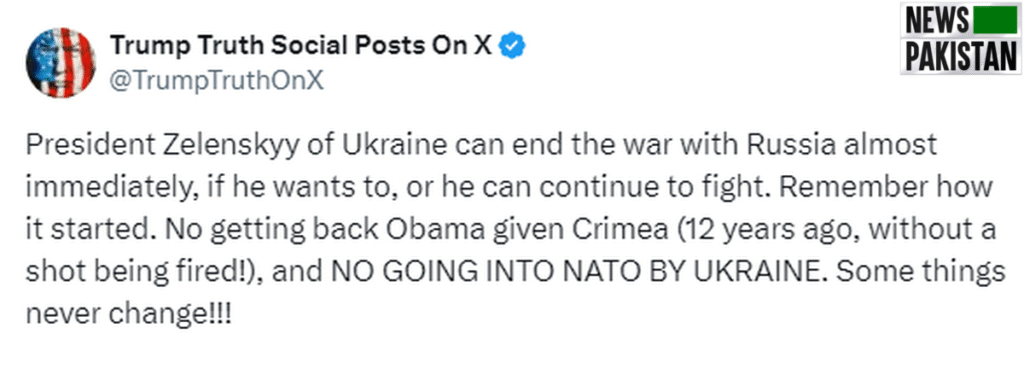Click the text 'Remember how' in the post
This screenshot has height=381, width=1024.
click(887, 187)
